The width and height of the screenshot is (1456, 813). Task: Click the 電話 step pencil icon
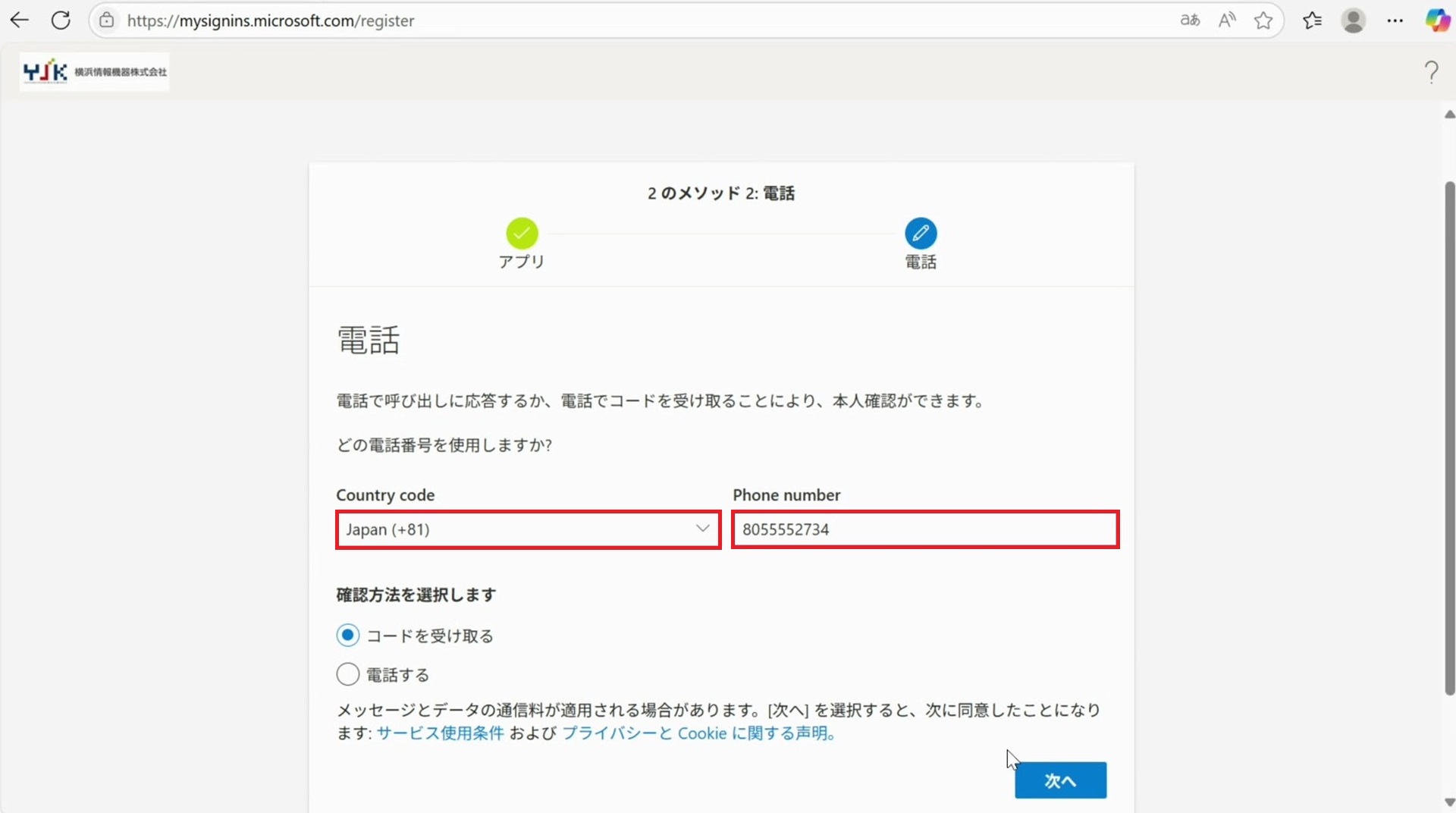click(x=920, y=234)
